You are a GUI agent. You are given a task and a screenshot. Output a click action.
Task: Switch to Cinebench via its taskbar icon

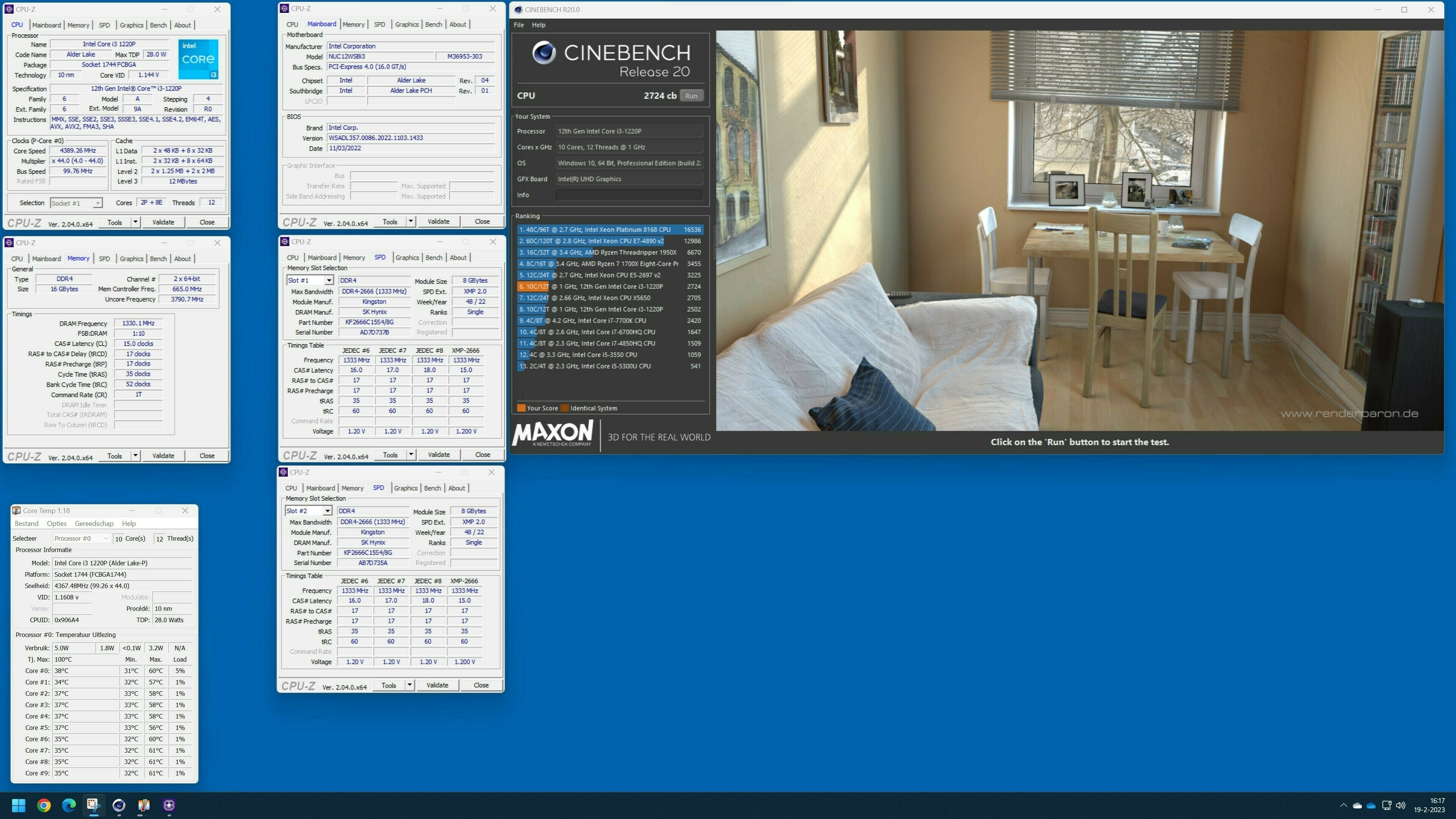(x=119, y=805)
